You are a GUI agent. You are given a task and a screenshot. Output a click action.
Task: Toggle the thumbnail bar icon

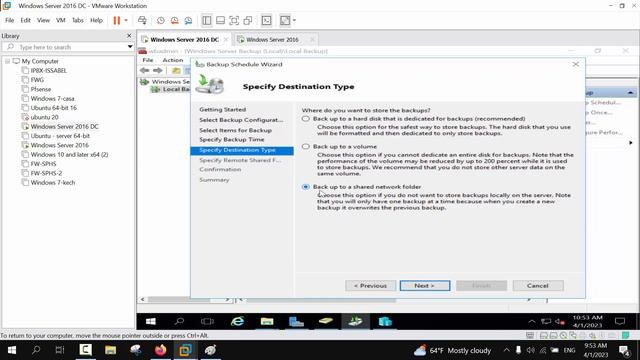[220, 20]
